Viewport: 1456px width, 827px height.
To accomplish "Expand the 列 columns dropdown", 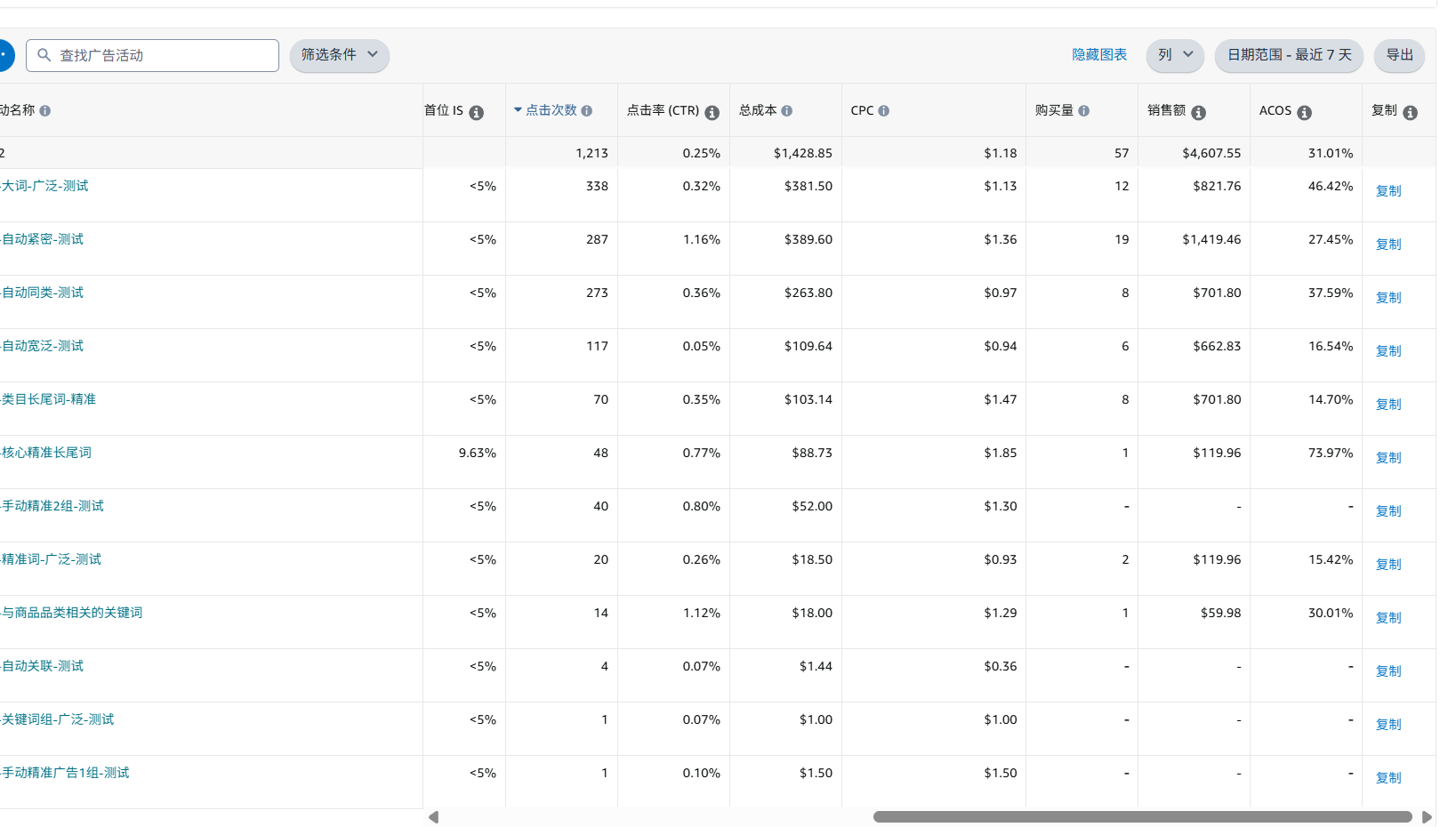I will pos(1174,55).
